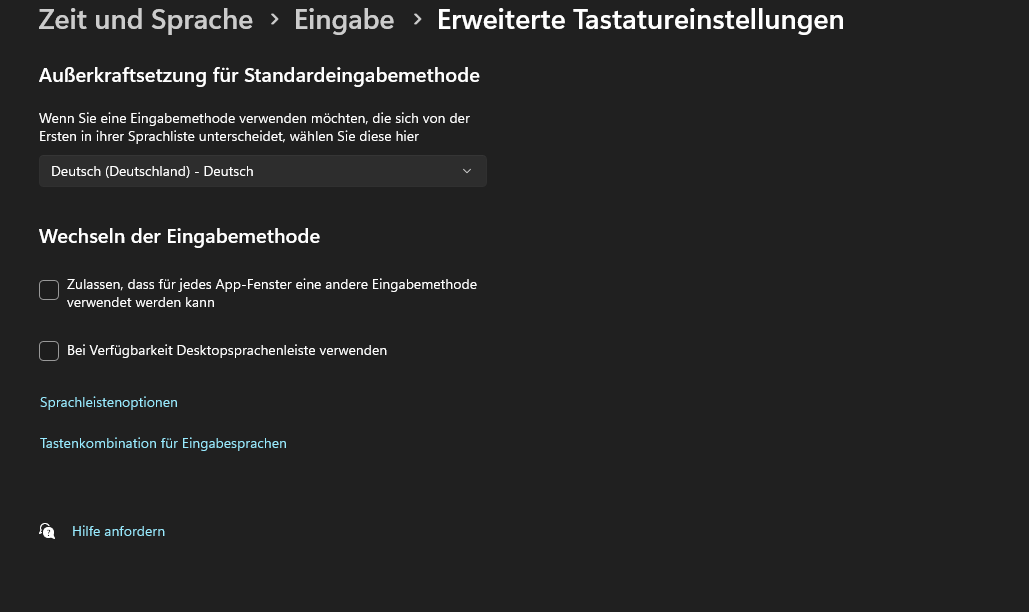
Task: Open the Deutsch (Deutschland) - Deutsch dropdown
Action: [x=262, y=171]
